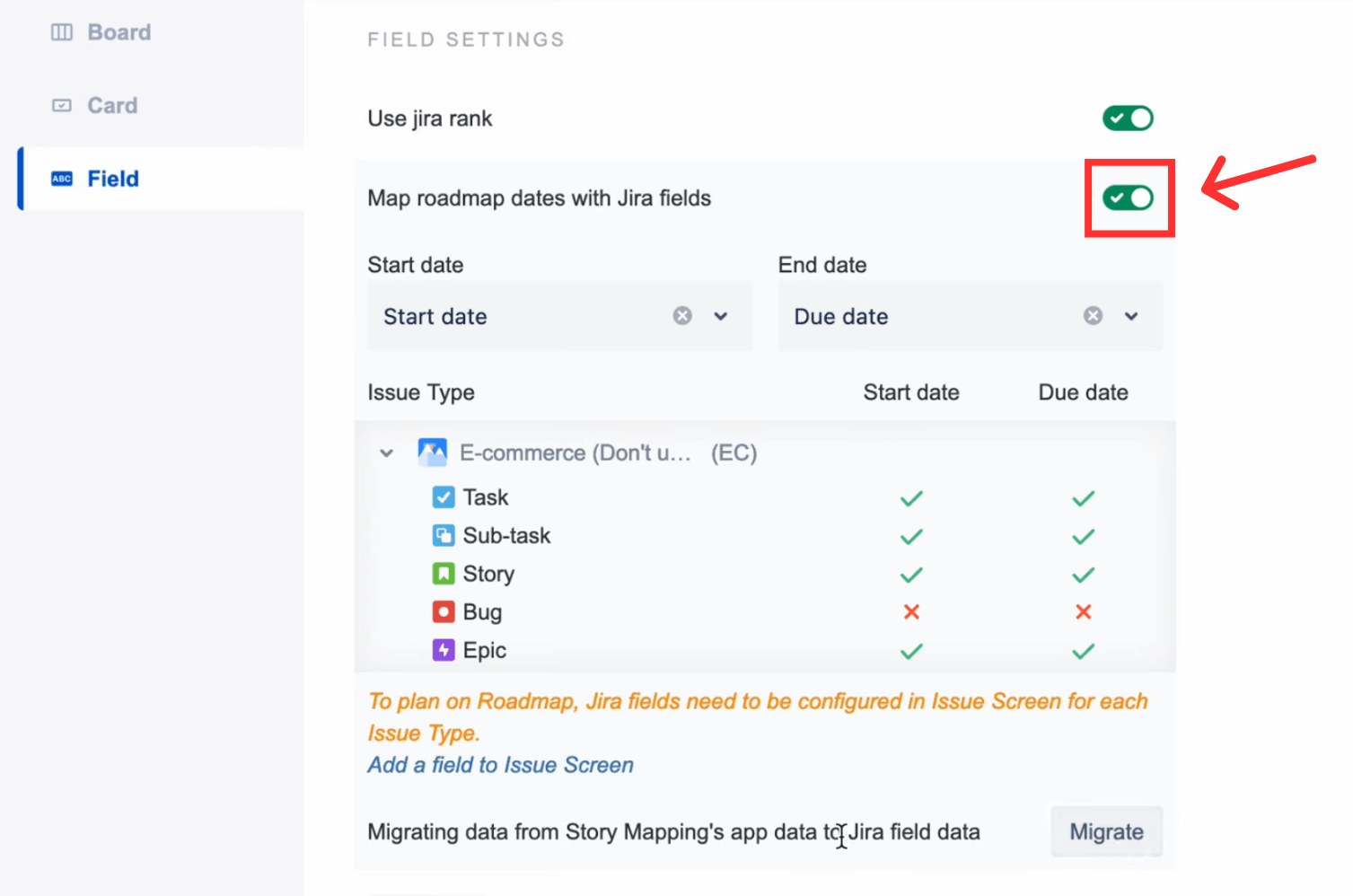Toggle off Use jira rank switch

click(x=1128, y=119)
